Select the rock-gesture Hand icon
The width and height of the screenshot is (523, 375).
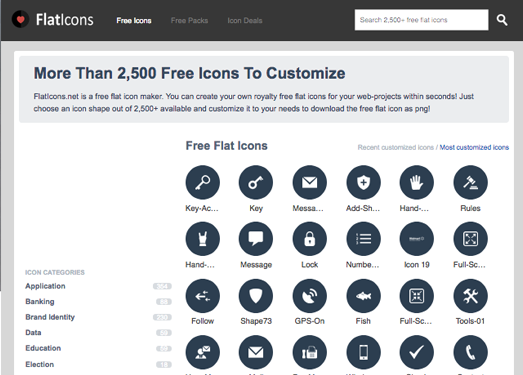tap(202, 239)
